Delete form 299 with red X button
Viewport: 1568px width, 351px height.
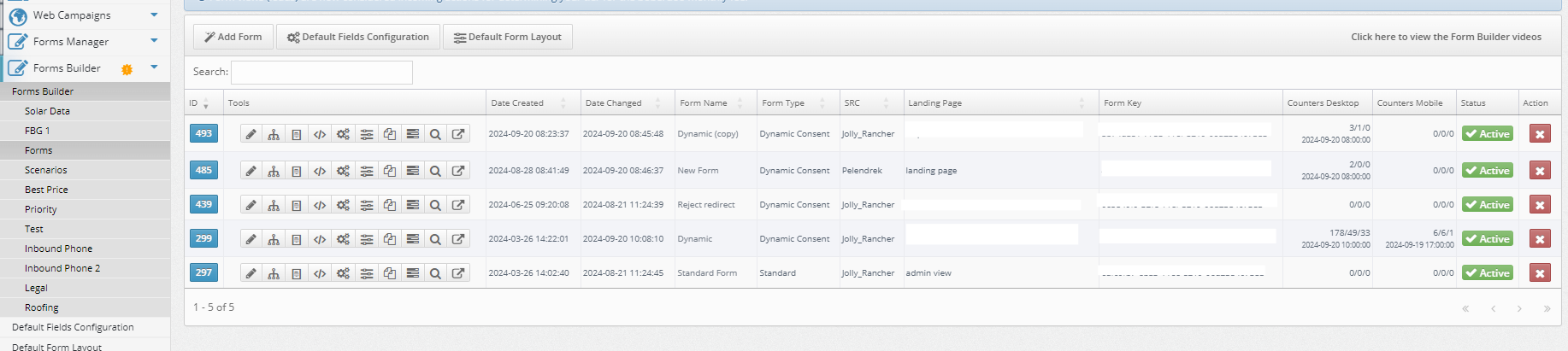click(1540, 239)
